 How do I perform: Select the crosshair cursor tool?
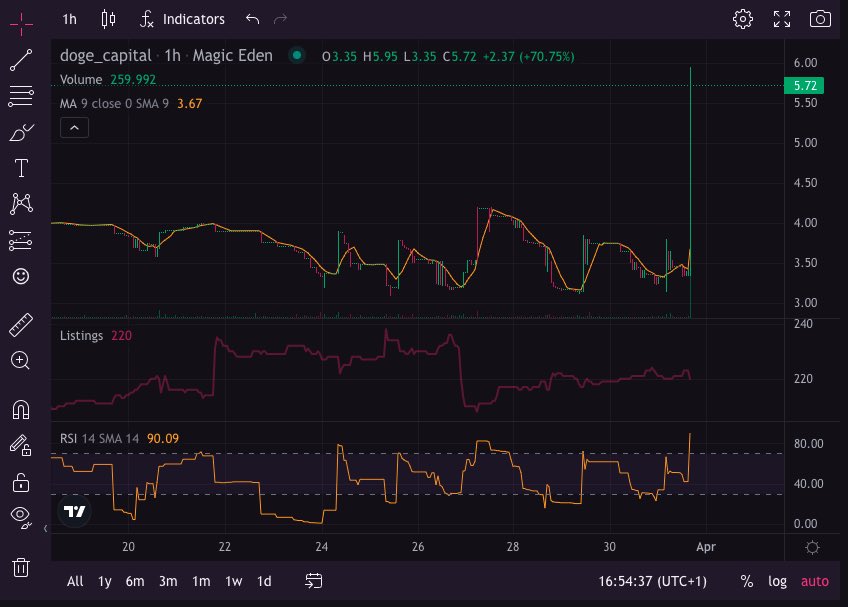click(x=21, y=23)
